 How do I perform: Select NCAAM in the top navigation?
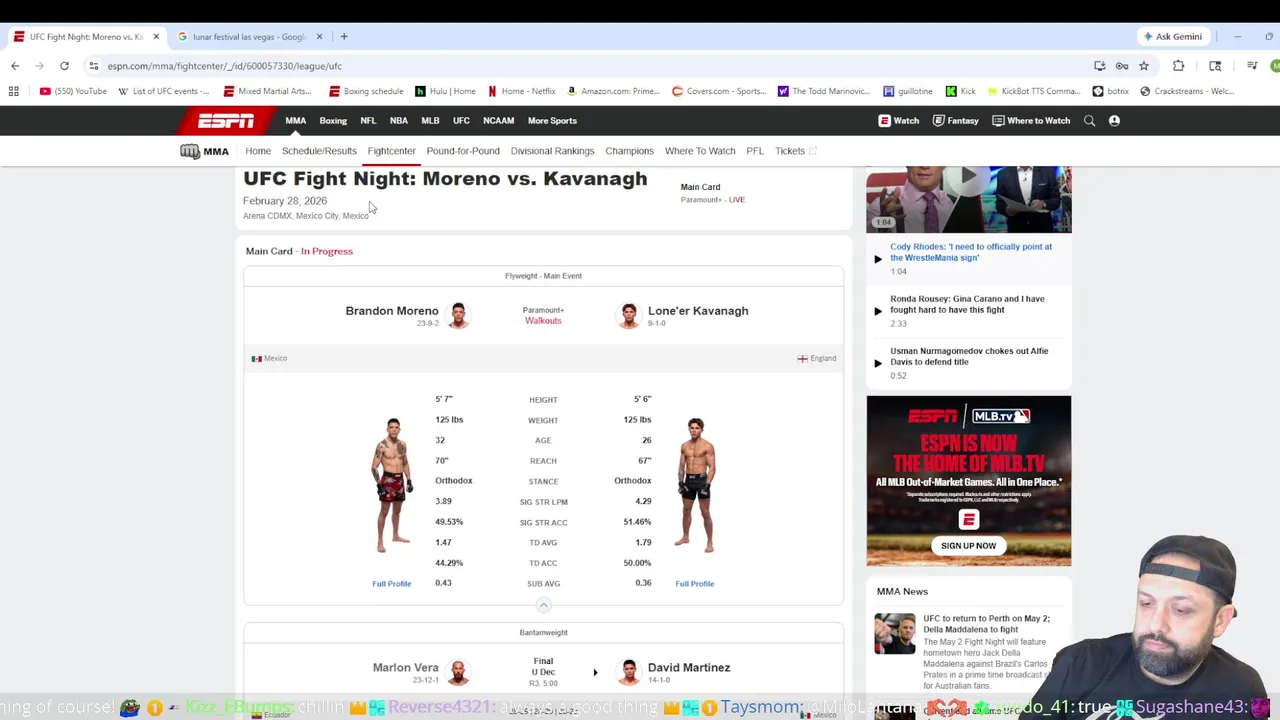click(x=498, y=121)
